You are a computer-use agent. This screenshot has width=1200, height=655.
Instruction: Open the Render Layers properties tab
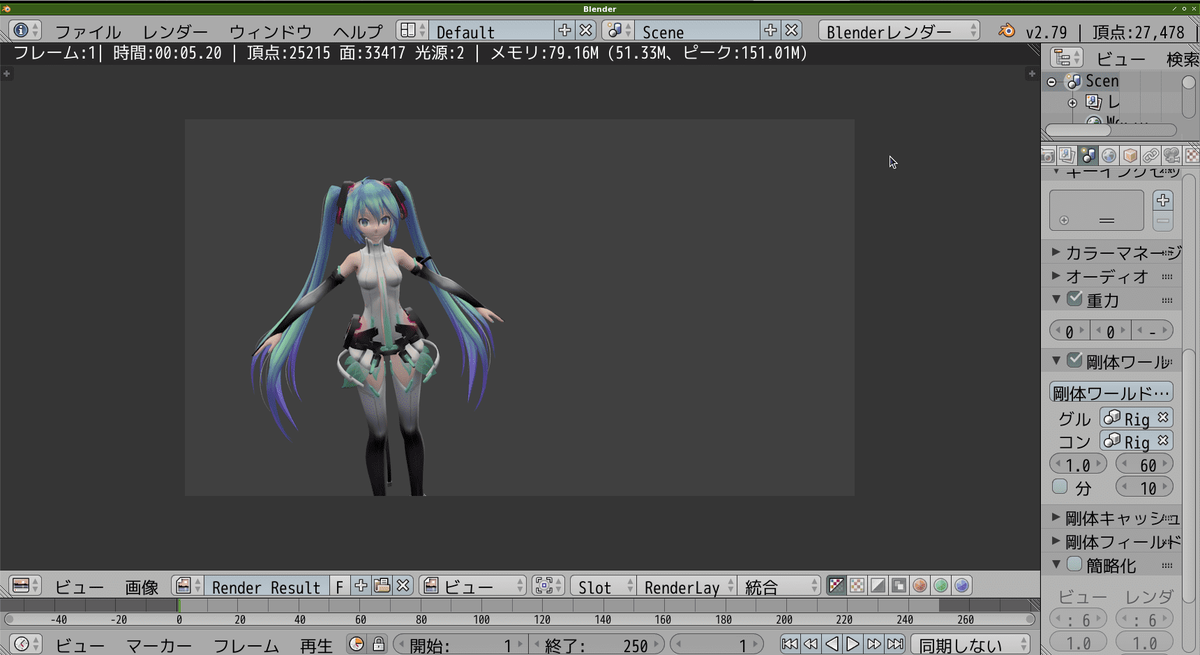click(x=1067, y=155)
